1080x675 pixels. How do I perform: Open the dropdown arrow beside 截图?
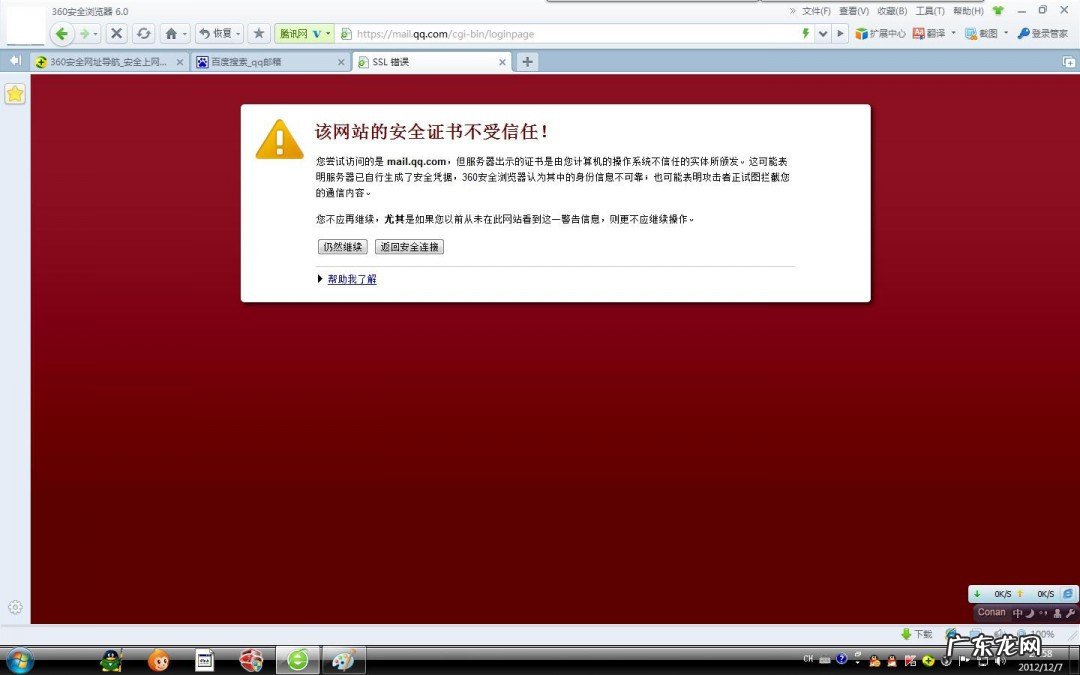(1005, 33)
